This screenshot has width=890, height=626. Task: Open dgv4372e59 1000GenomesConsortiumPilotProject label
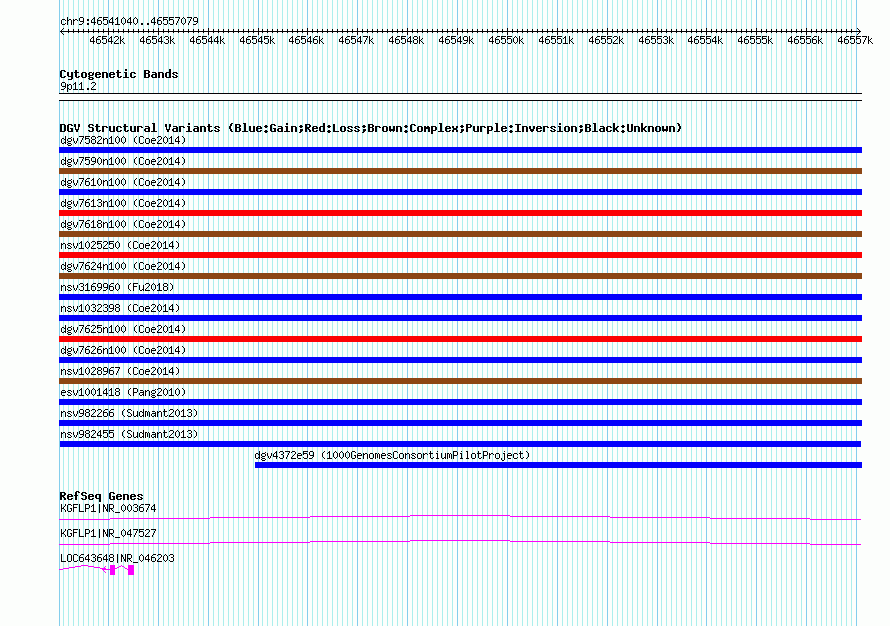[x=392, y=455]
